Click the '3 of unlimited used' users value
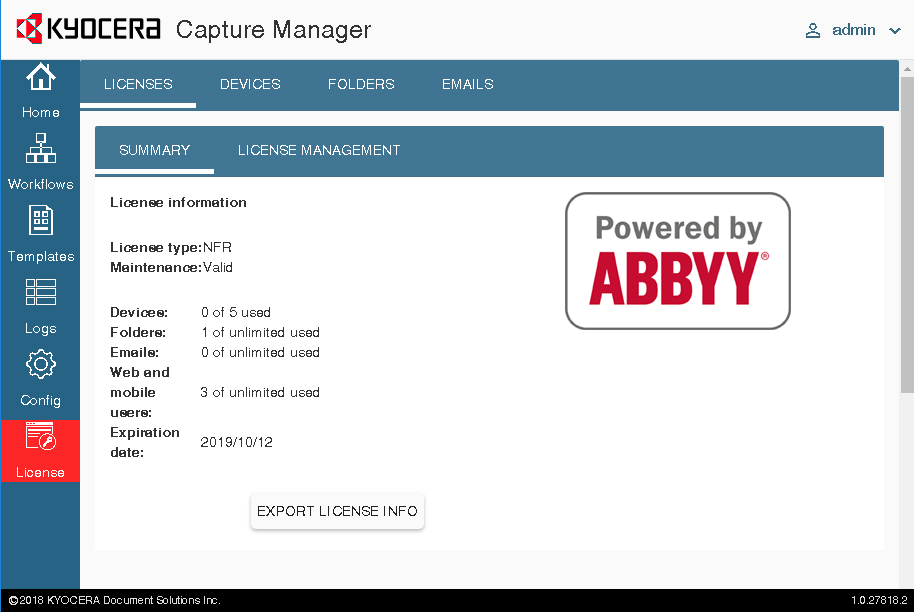Image resolution: width=914 pixels, height=612 pixels. [260, 392]
